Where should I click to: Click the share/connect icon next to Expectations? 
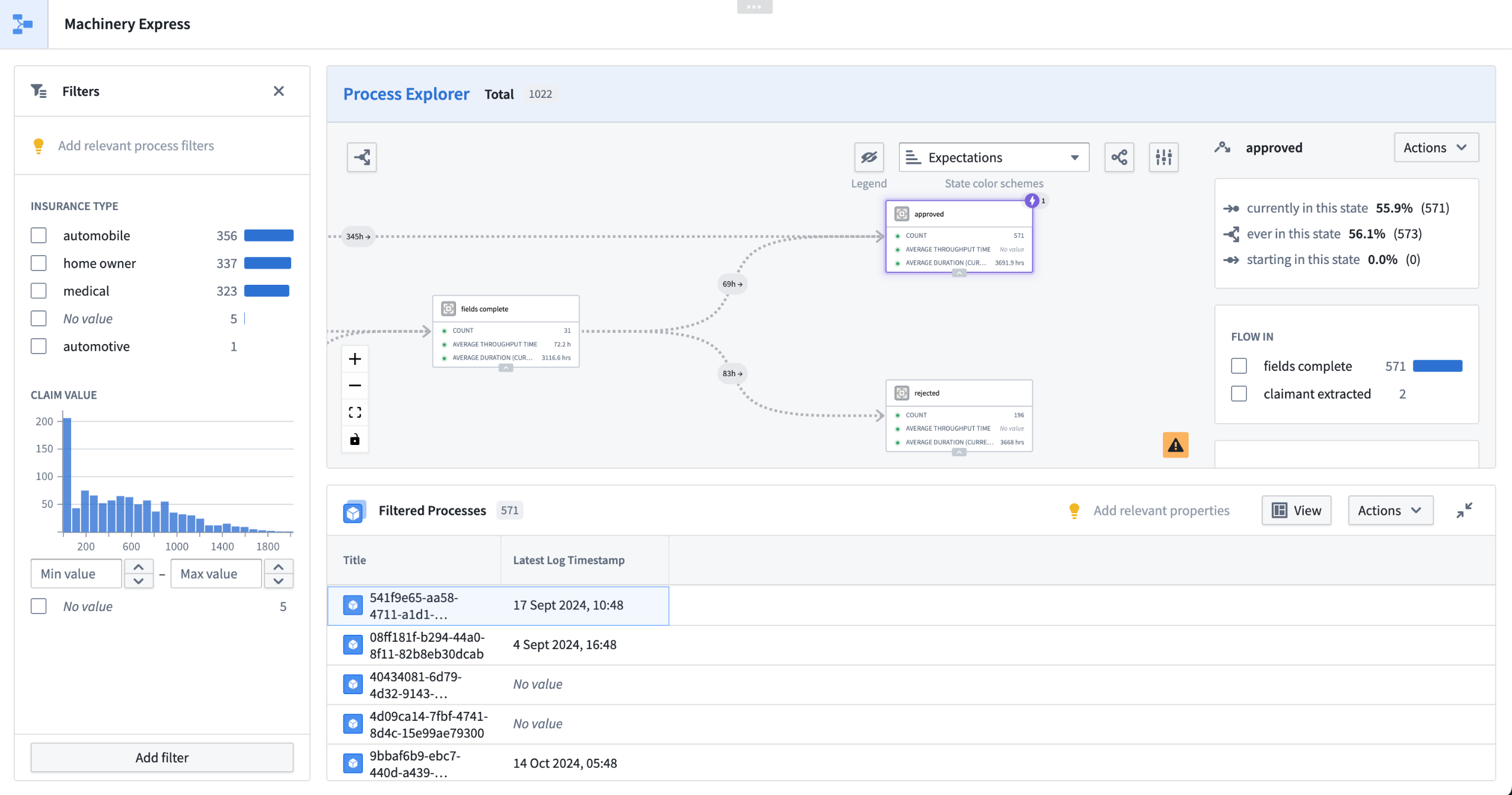1119,157
